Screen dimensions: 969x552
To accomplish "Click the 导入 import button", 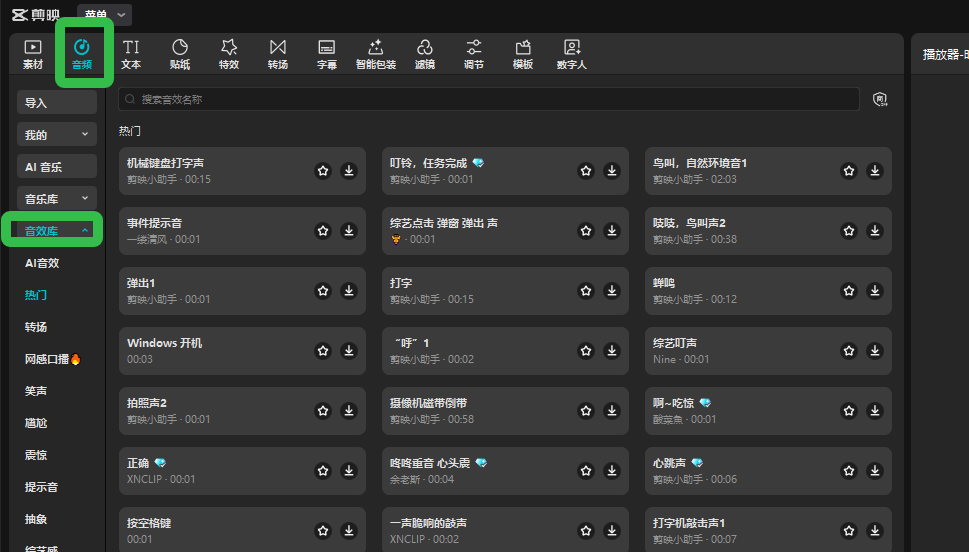I will pos(57,103).
